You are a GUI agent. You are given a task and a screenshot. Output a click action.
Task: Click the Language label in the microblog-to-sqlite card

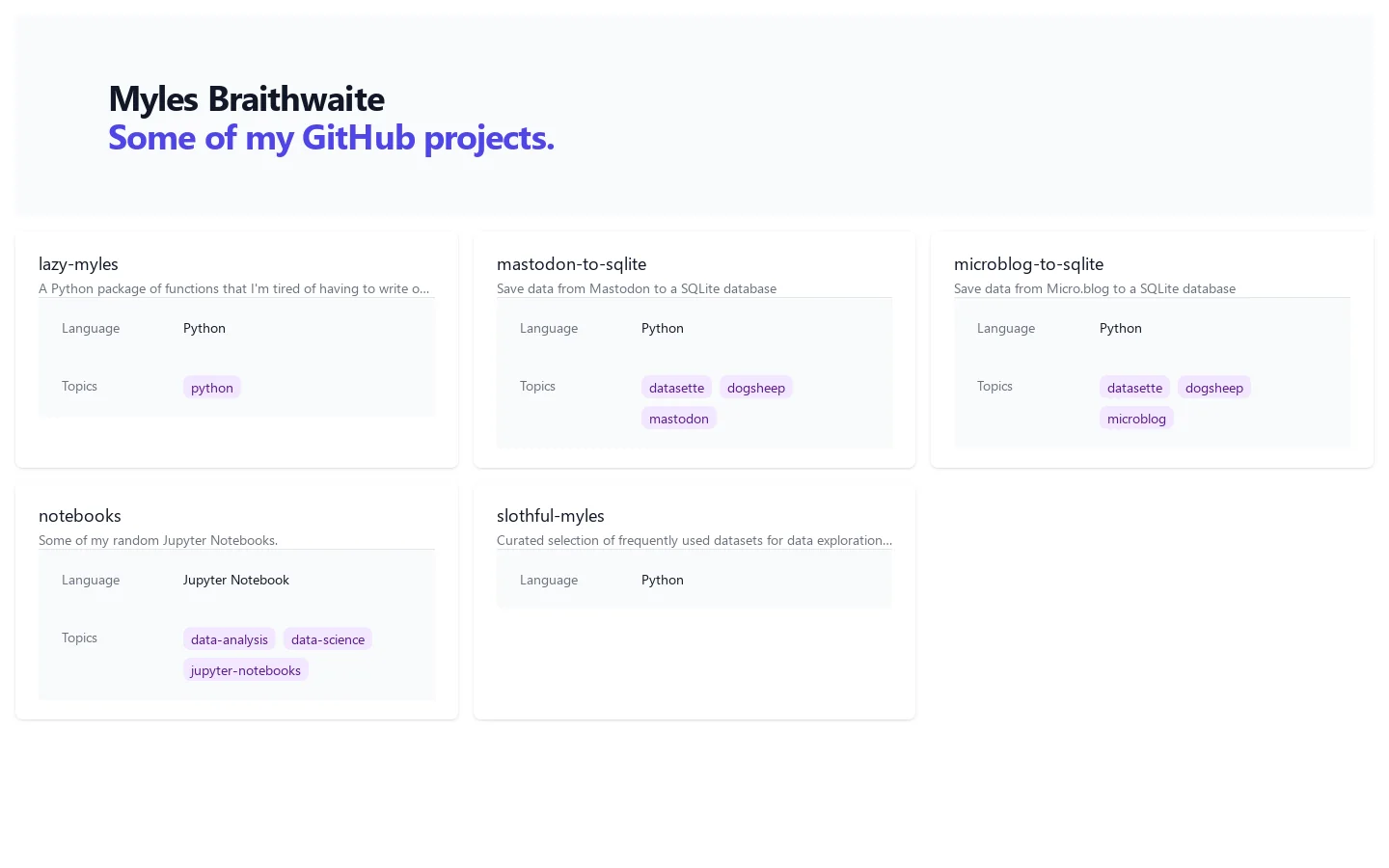click(x=1006, y=328)
